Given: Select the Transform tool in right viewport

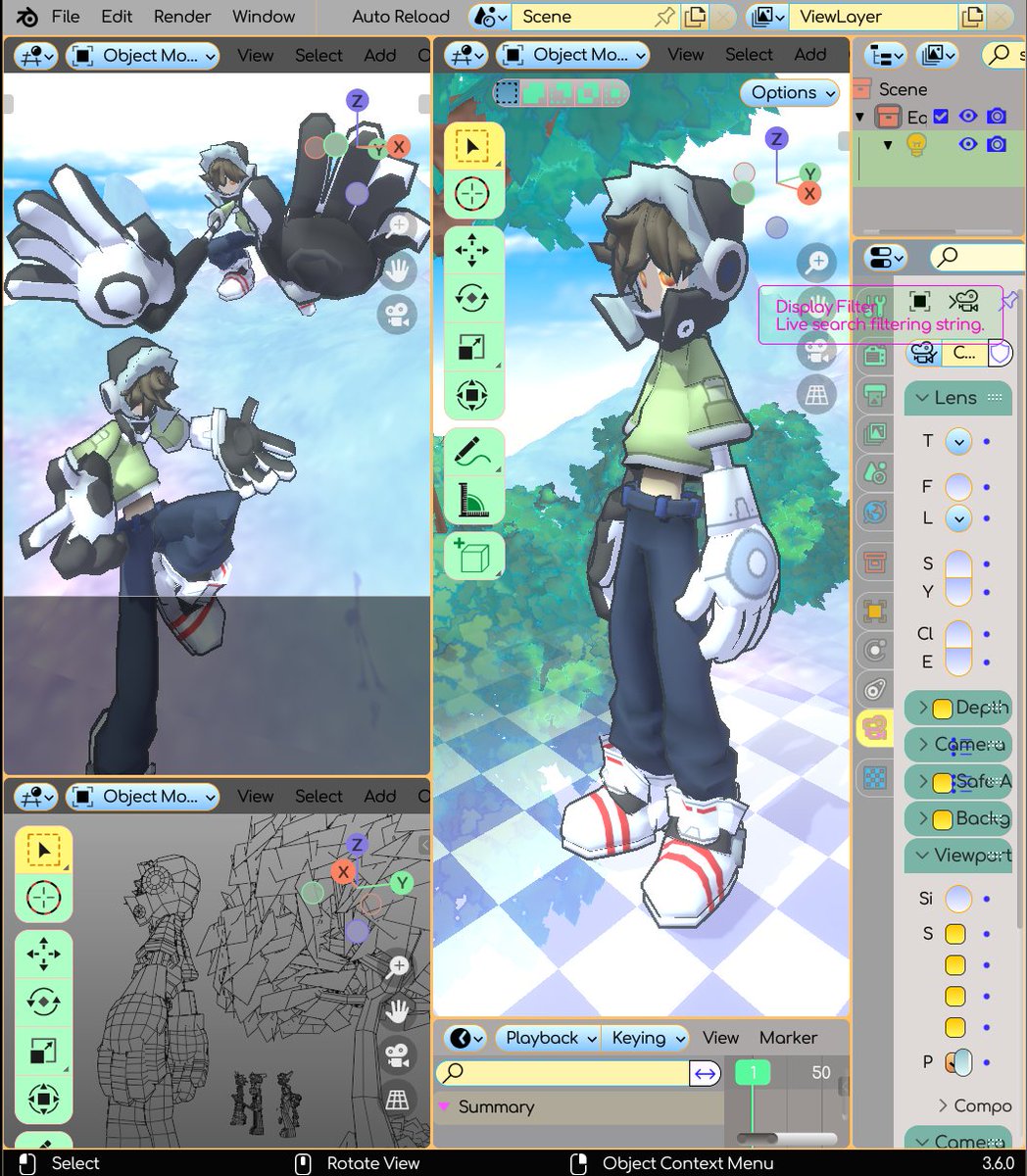Looking at the screenshot, I should [x=473, y=395].
